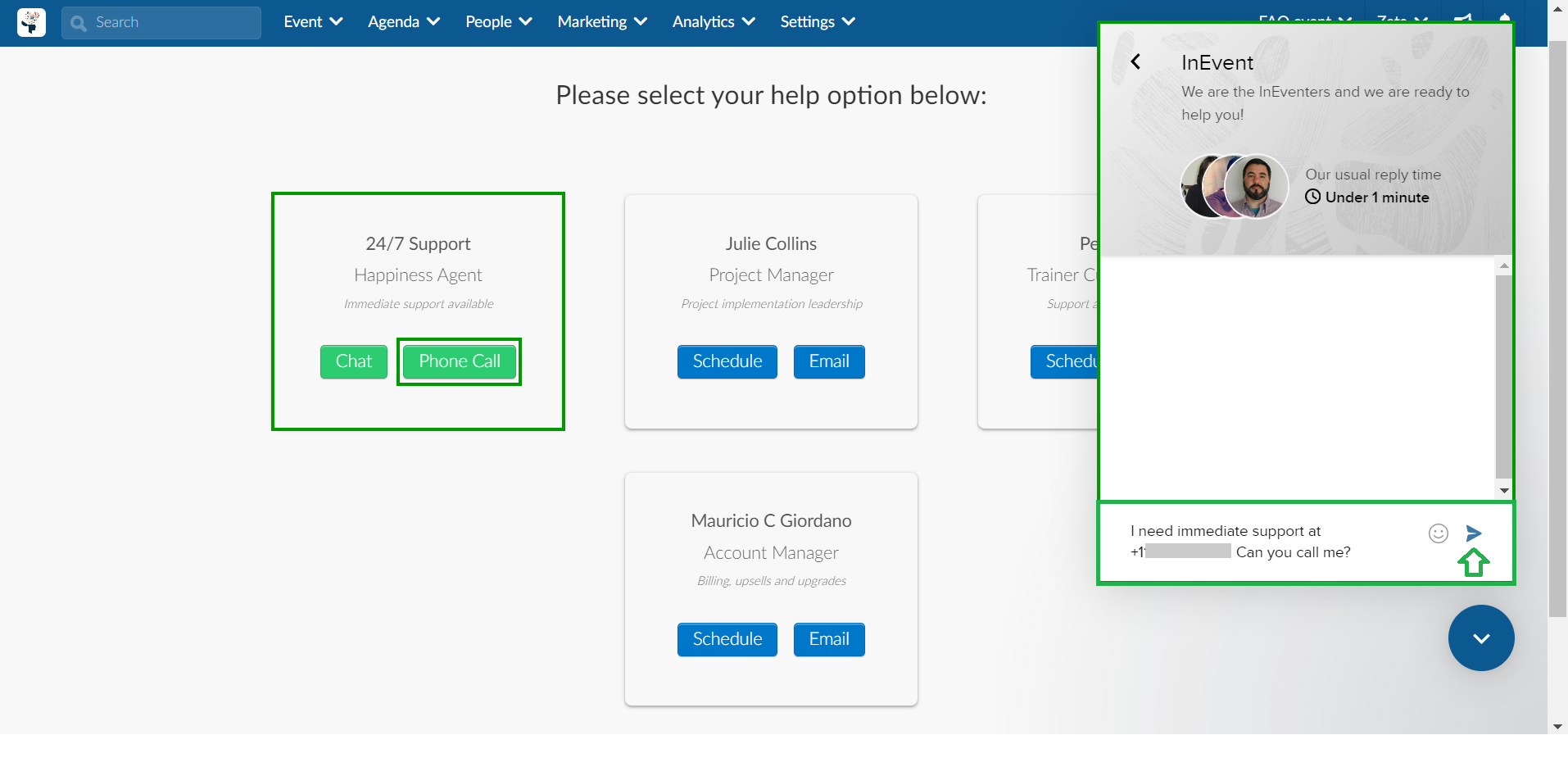Image resolution: width=1568 pixels, height=767 pixels.
Task: Click the 'Account Manager' text
Action: 771,553
